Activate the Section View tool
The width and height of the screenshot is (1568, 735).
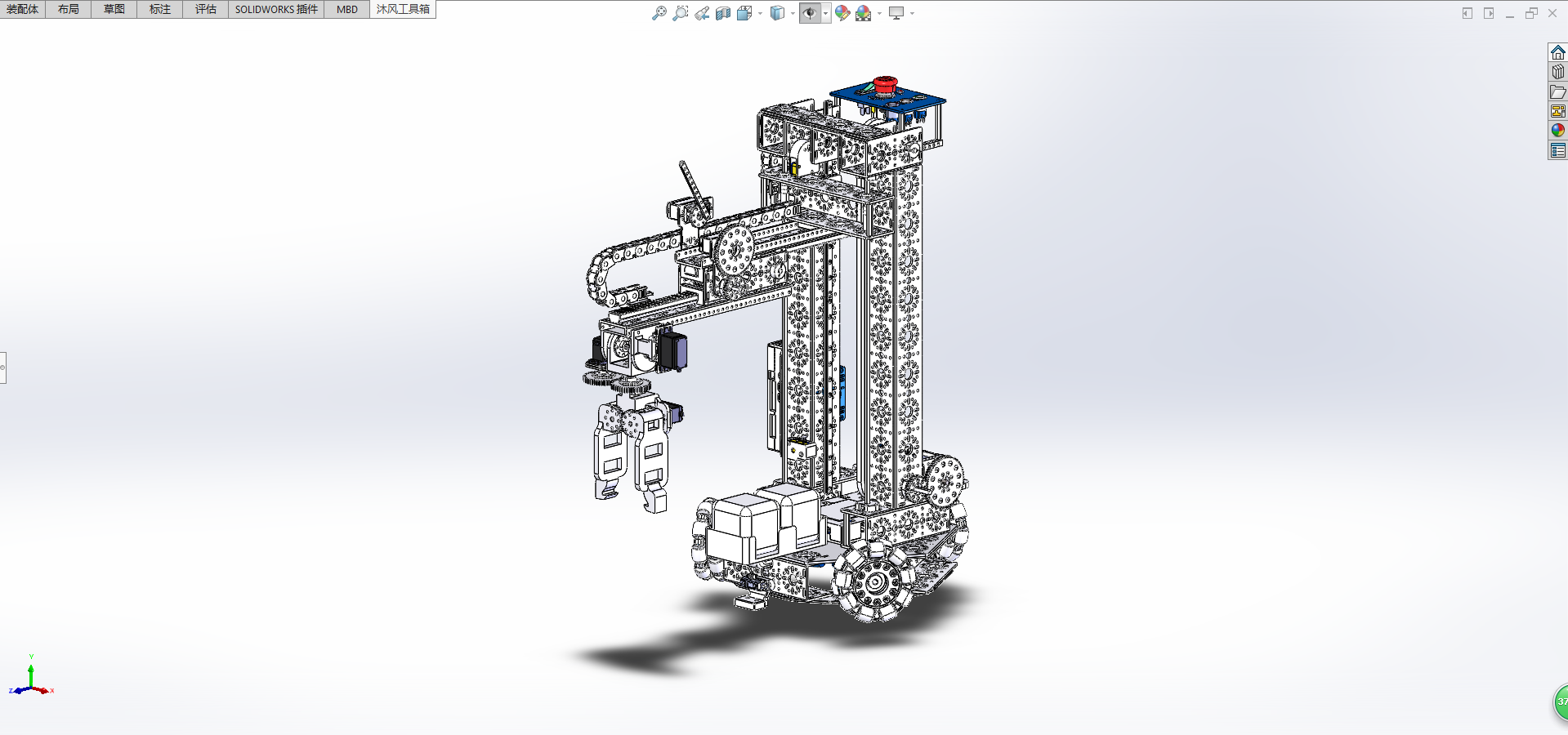tap(723, 13)
